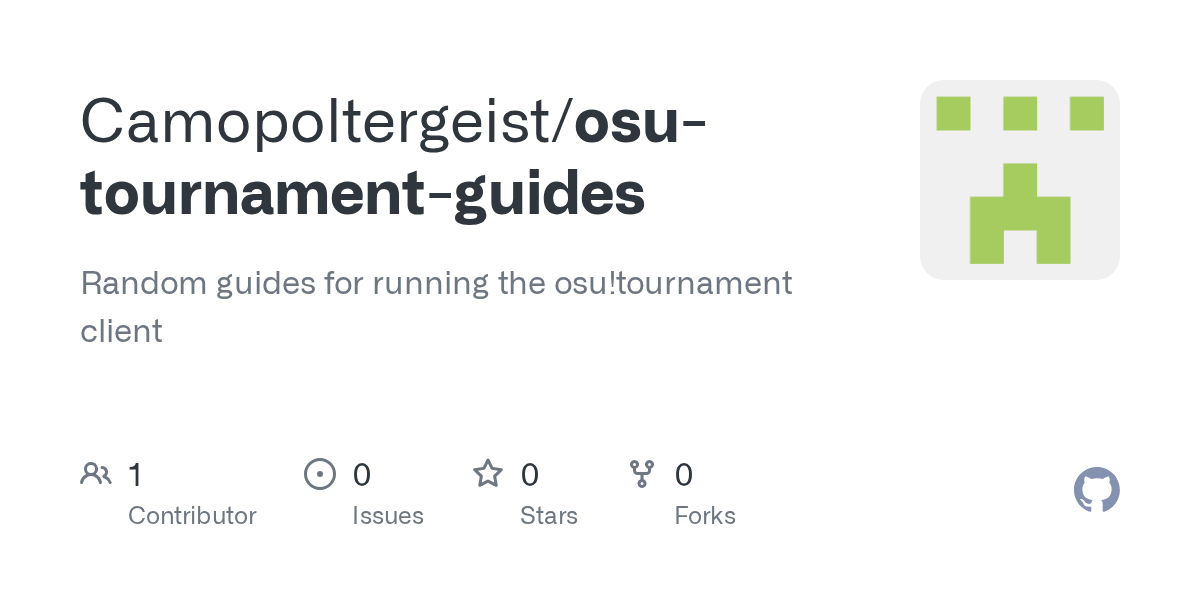The width and height of the screenshot is (1200, 600).
Task: Click the stars count 0
Action: tap(530, 474)
